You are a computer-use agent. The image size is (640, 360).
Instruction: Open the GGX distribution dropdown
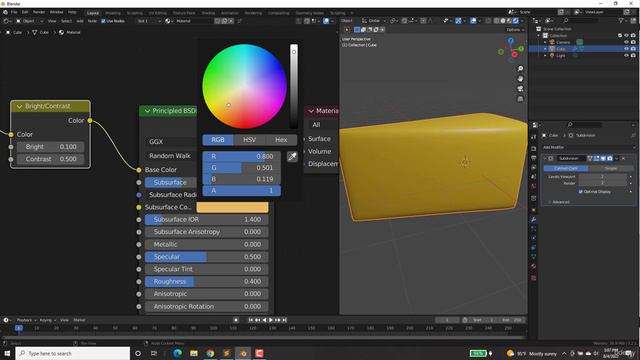point(171,142)
